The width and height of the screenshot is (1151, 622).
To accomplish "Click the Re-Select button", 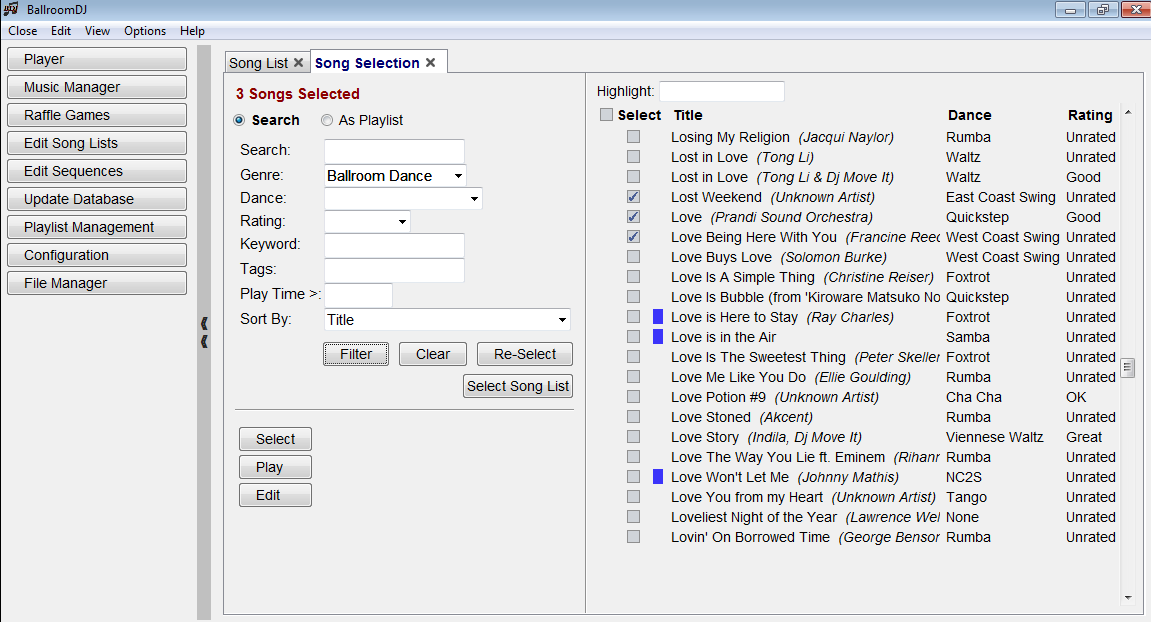I will point(524,354).
